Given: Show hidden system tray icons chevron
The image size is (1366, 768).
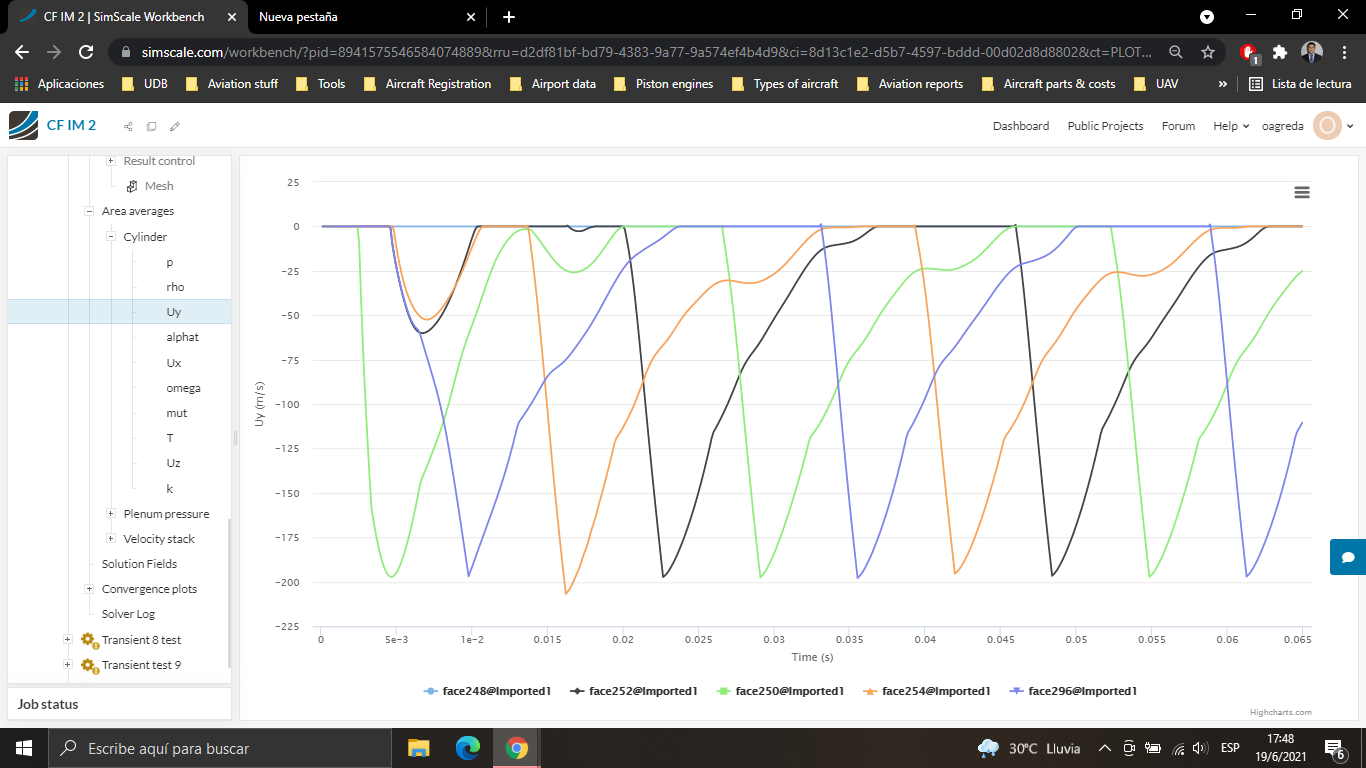Looking at the screenshot, I should (x=1105, y=748).
